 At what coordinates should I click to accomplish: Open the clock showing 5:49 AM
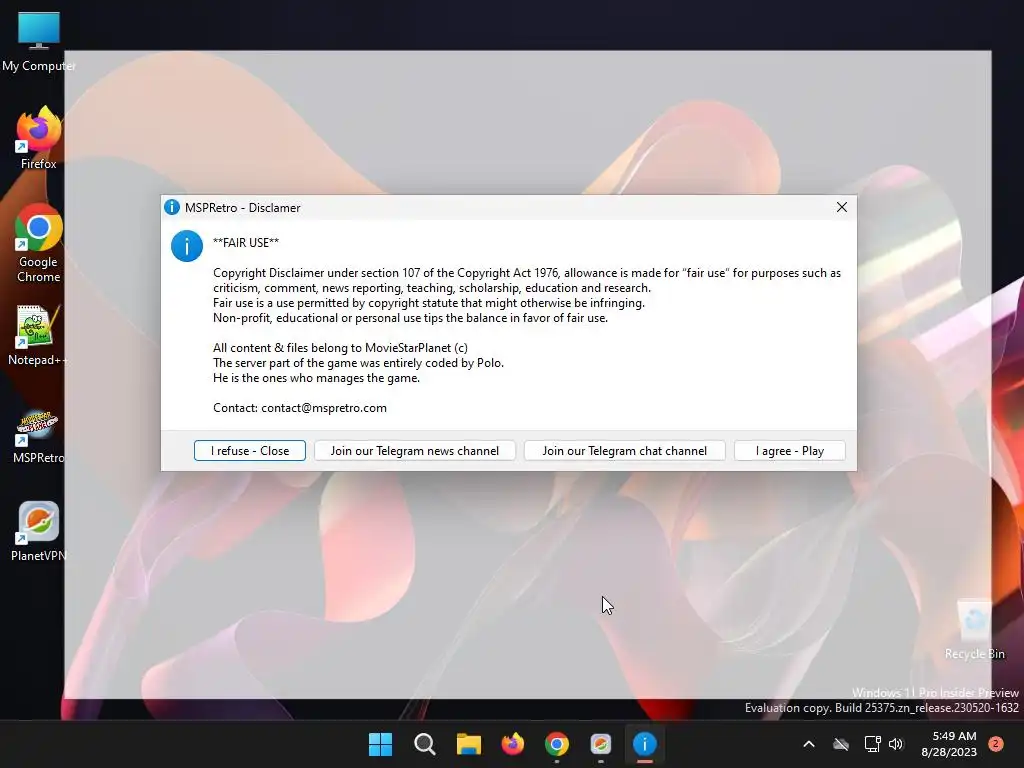(949, 744)
